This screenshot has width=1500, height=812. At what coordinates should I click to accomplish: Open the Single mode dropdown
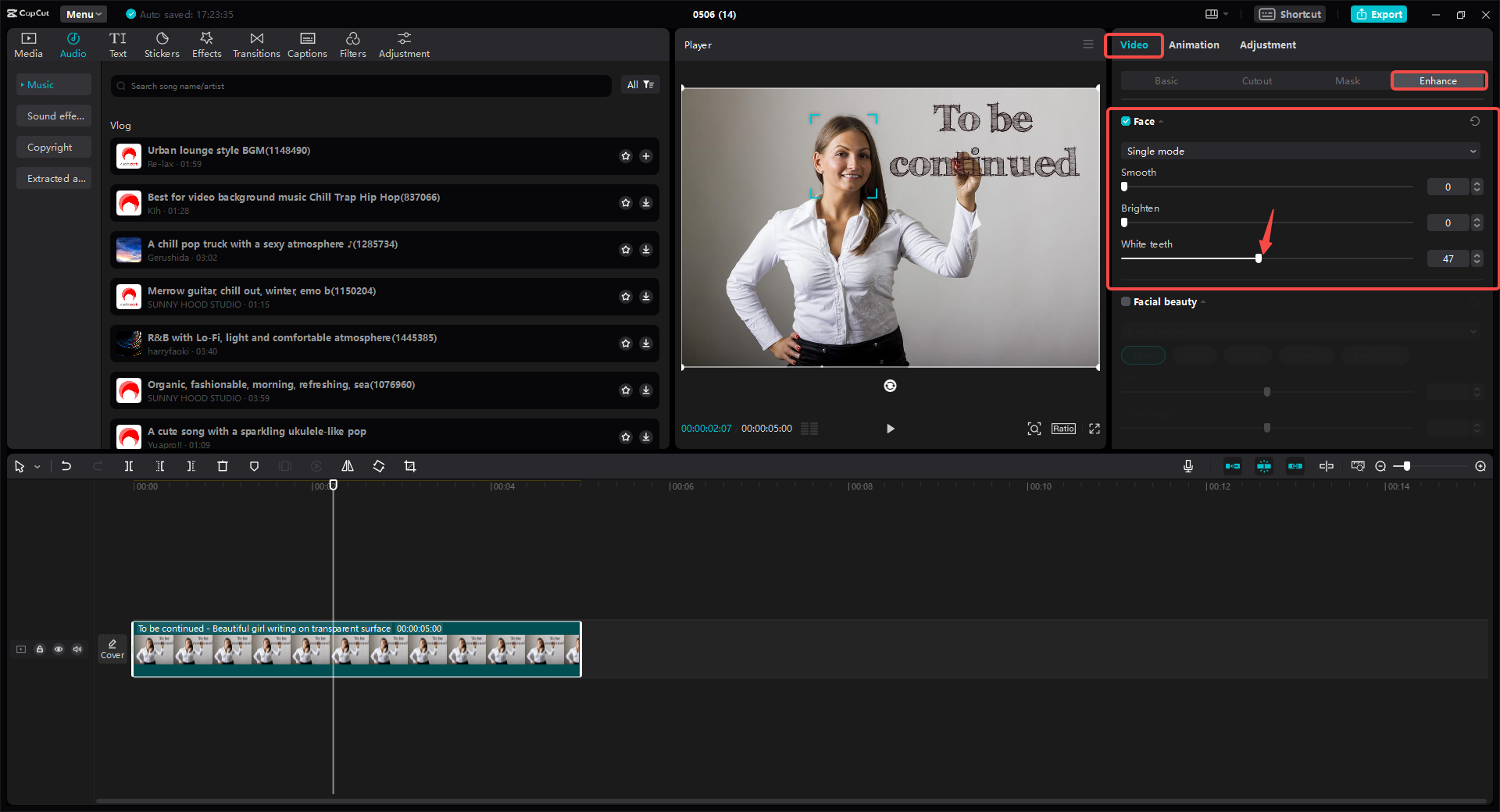(1301, 151)
